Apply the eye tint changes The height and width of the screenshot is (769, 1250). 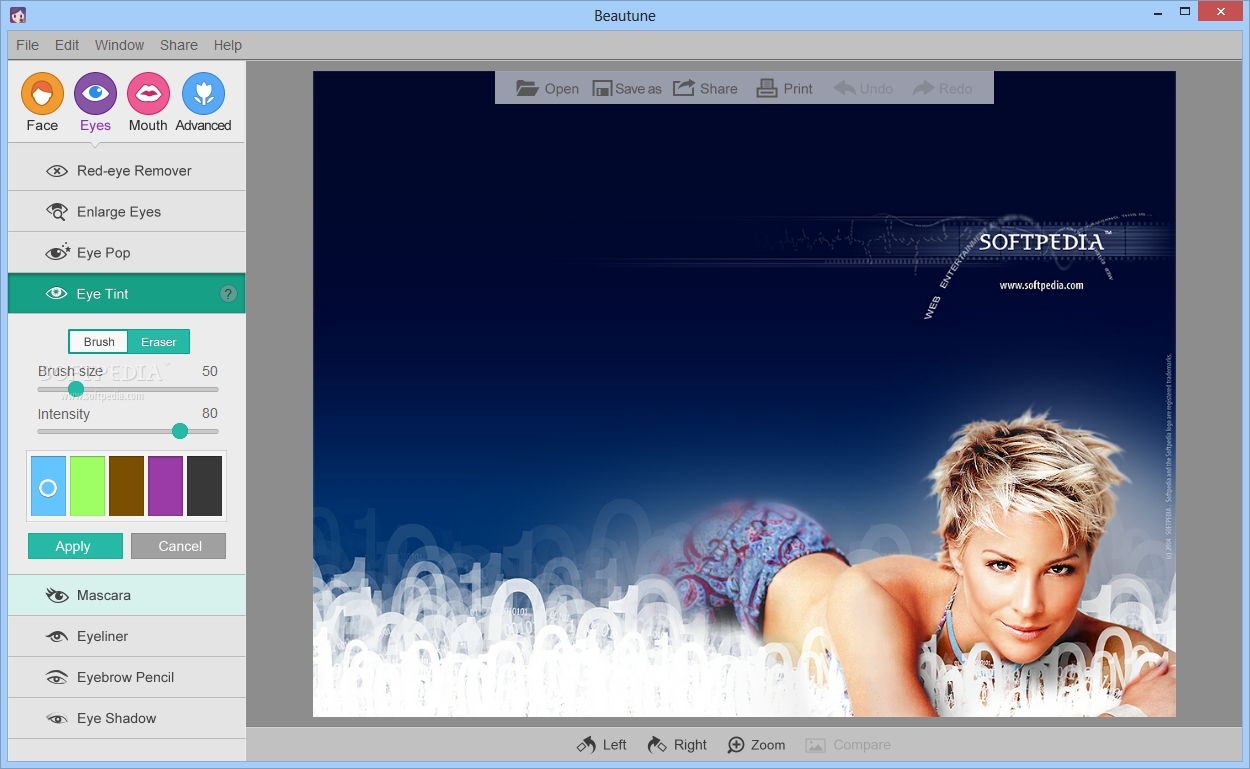75,546
